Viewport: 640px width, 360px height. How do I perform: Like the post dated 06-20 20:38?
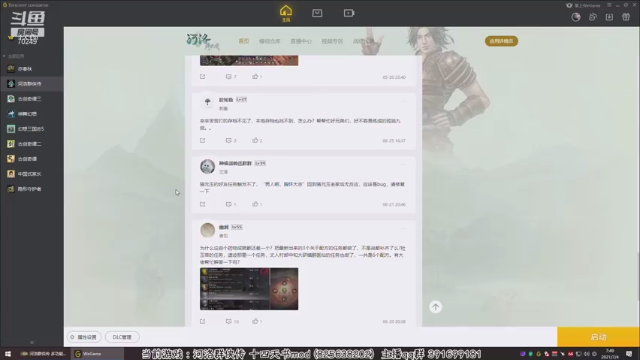tap(257, 322)
